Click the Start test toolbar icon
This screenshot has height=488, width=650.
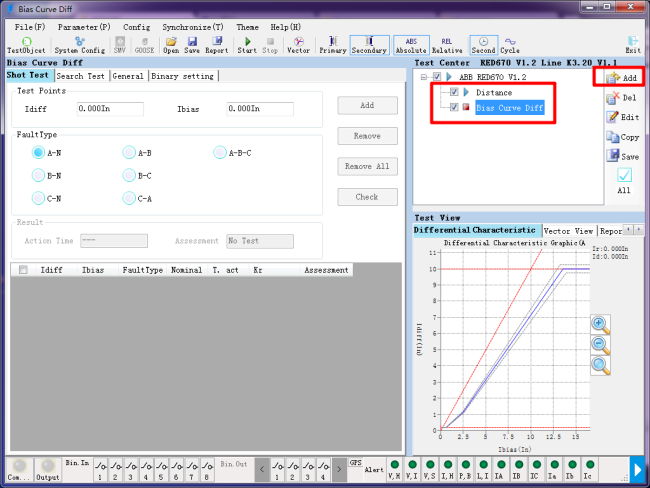tap(246, 43)
